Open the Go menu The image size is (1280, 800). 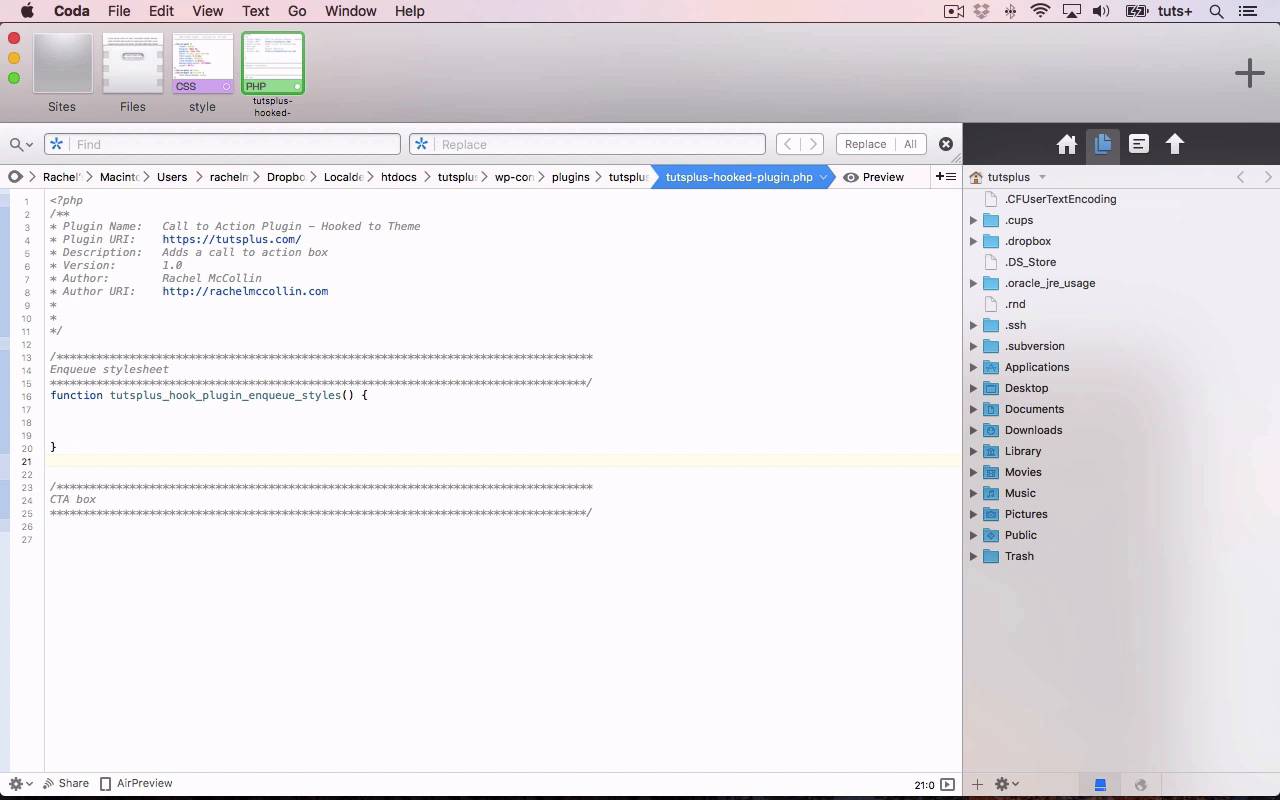tap(297, 11)
